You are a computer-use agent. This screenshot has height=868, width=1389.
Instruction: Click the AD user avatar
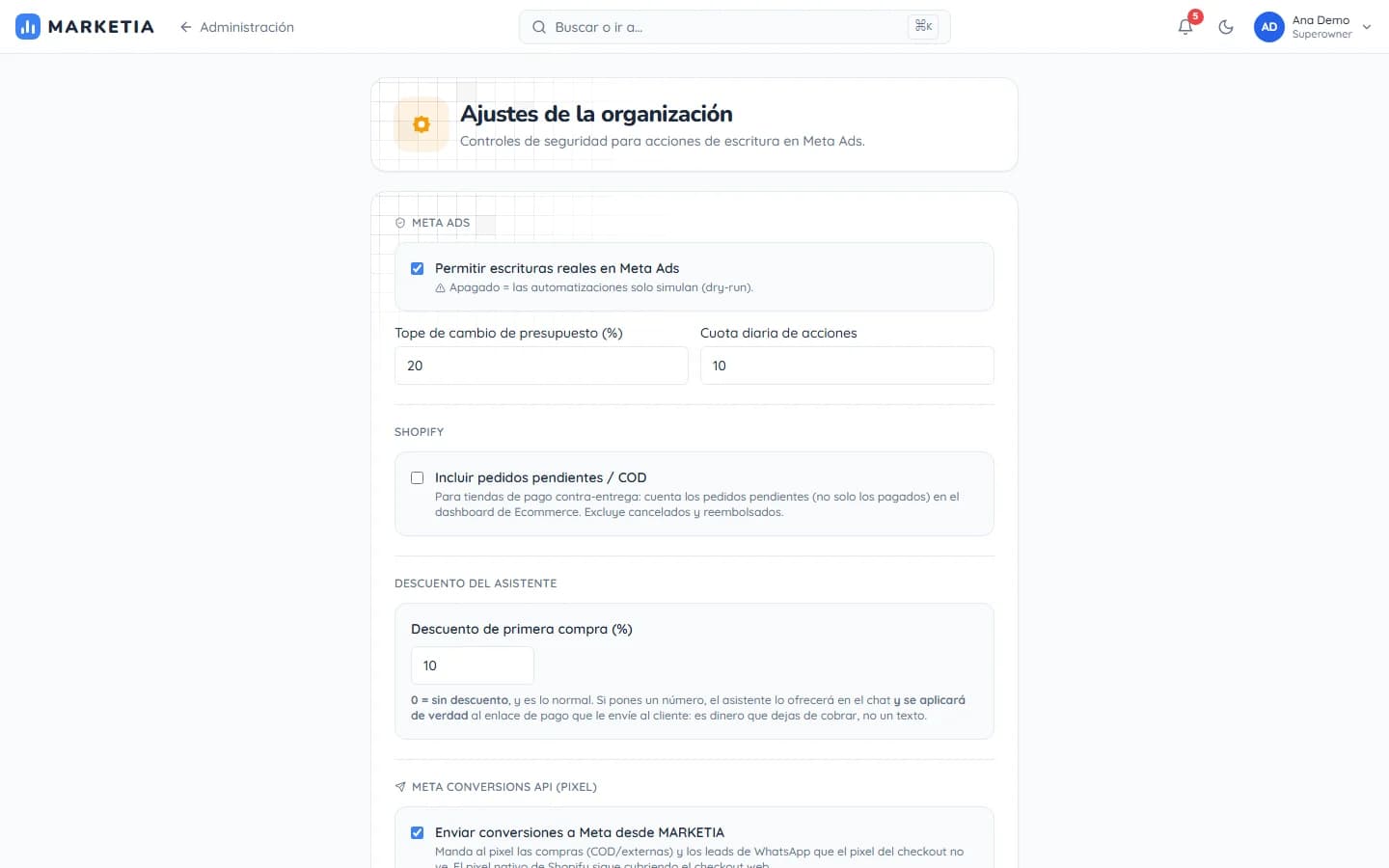pos(1269,27)
